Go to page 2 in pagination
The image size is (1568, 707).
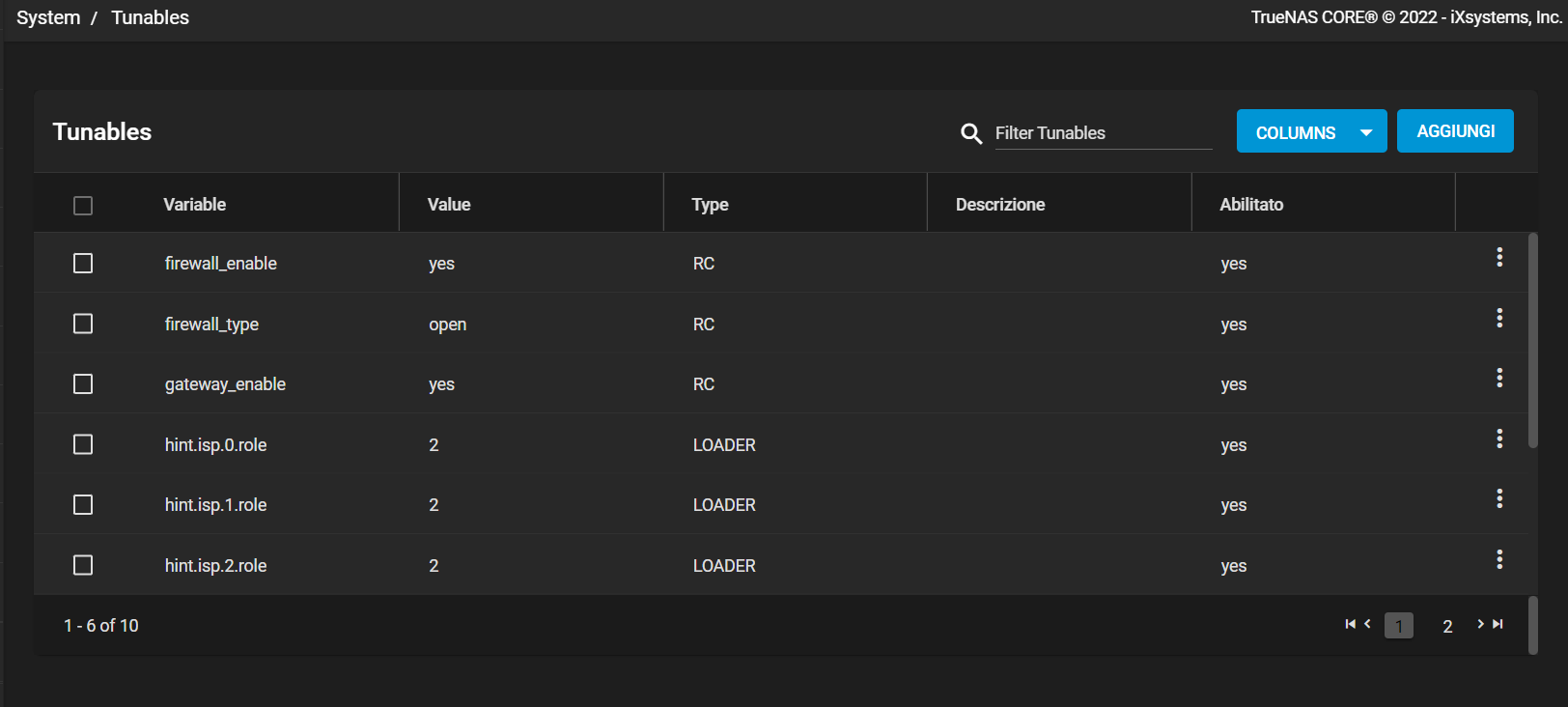coord(1447,627)
